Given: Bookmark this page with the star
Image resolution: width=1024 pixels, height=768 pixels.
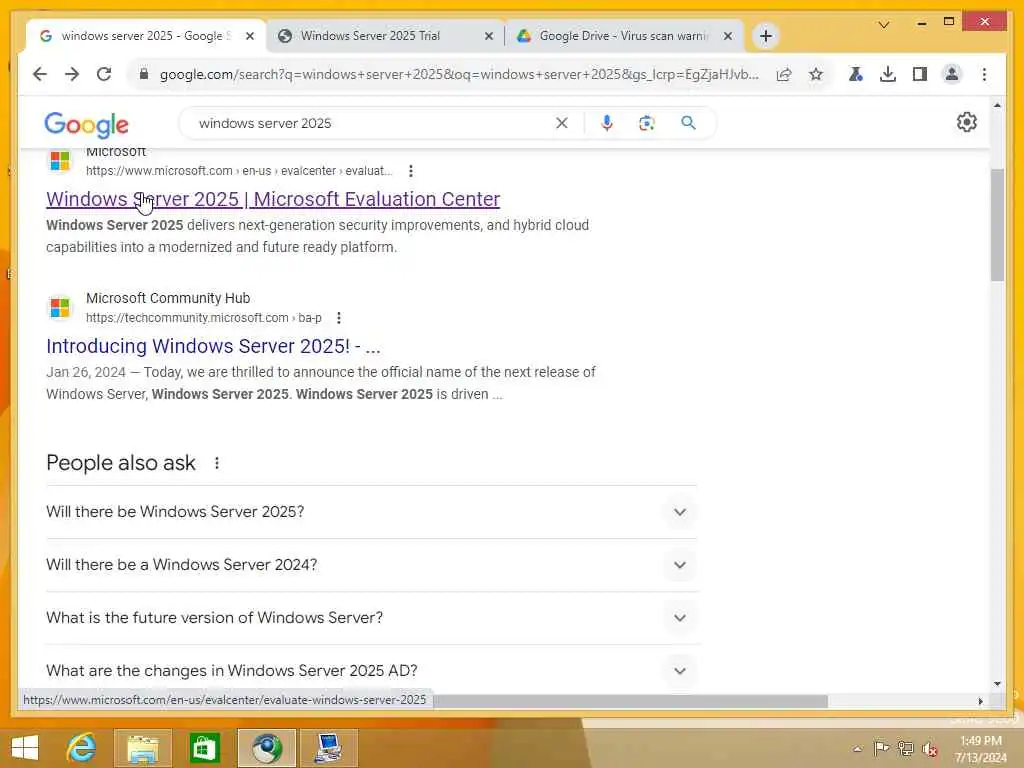Looking at the screenshot, I should [816, 74].
